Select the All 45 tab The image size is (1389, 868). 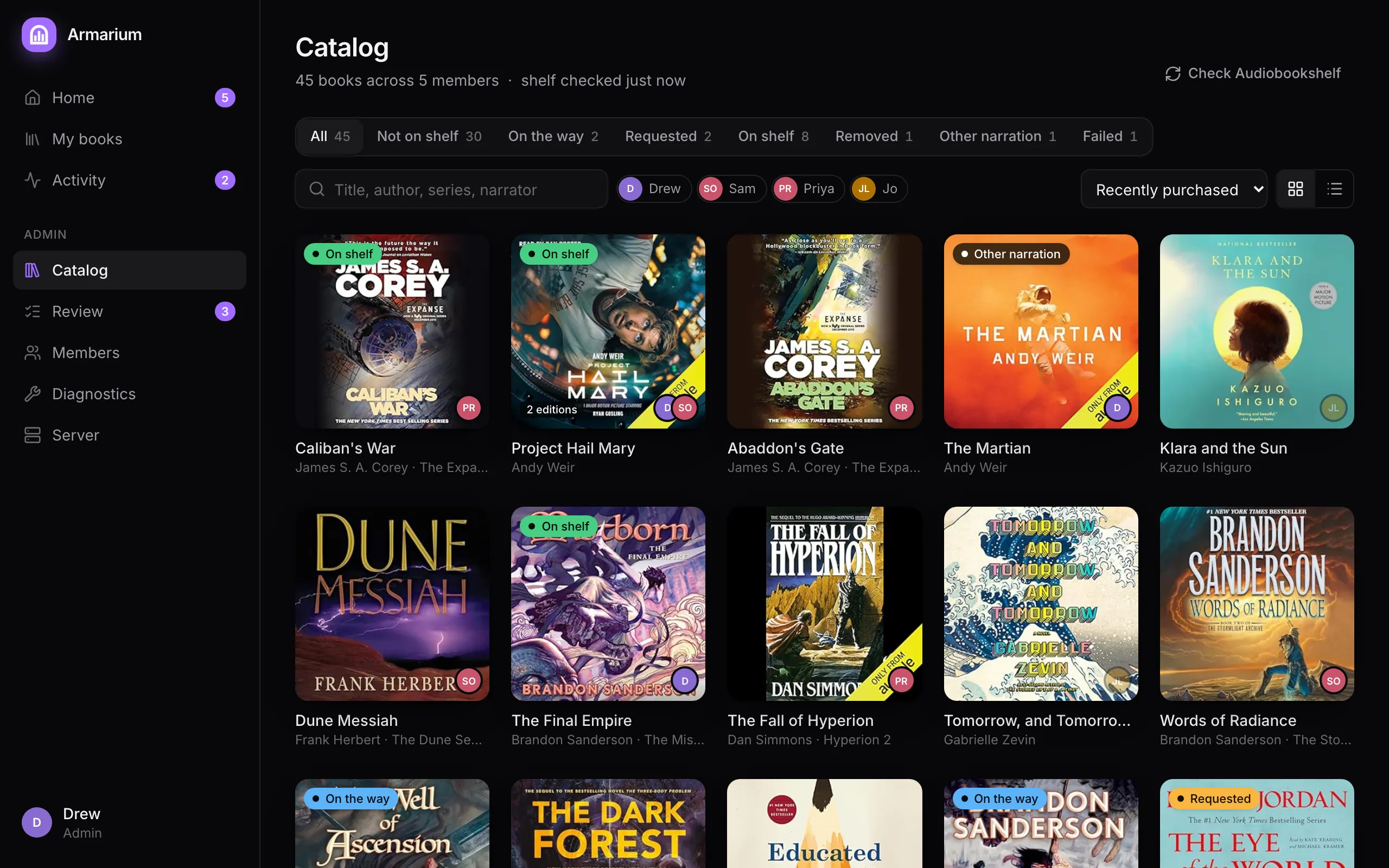pos(330,137)
